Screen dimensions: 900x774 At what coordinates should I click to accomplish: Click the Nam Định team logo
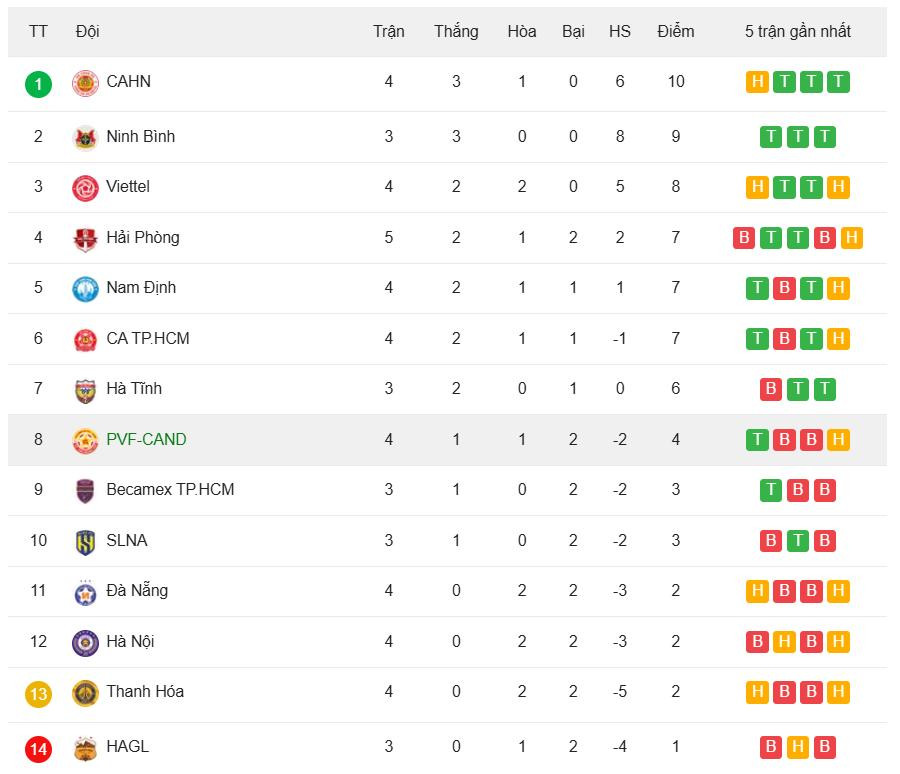[x=85, y=288]
